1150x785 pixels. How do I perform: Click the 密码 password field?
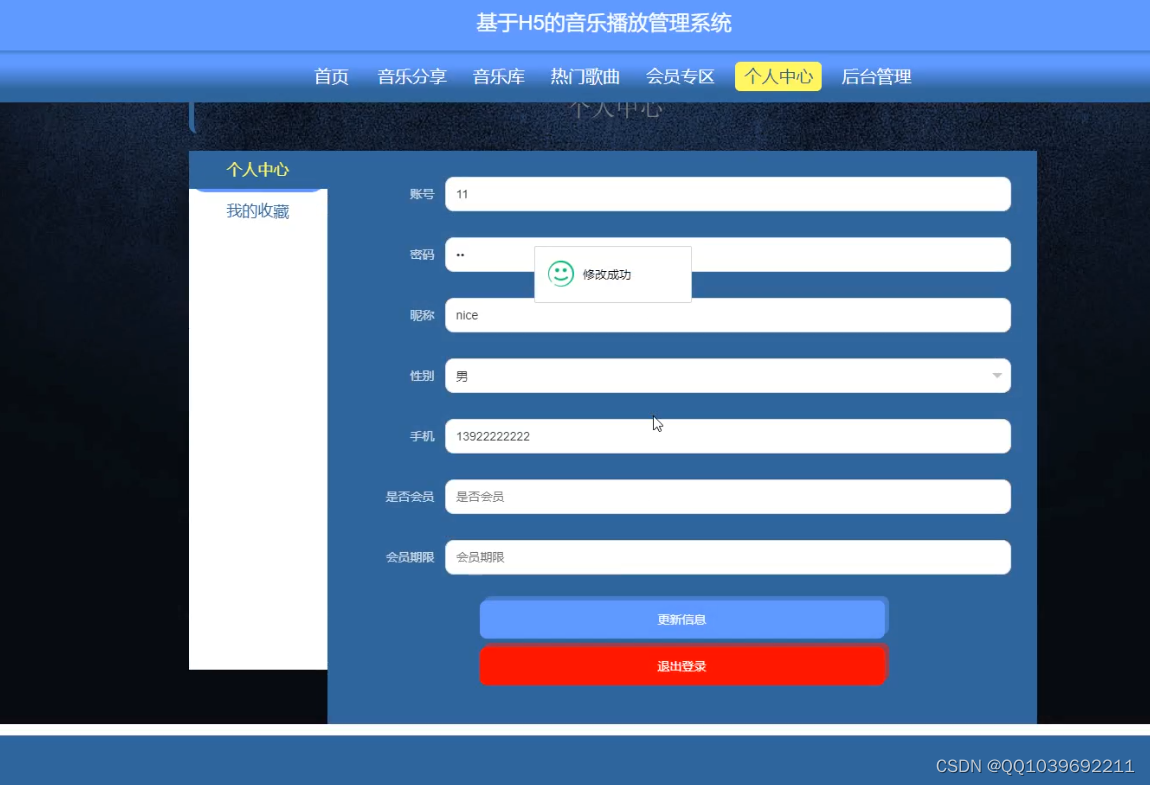pyautogui.click(x=728, y=255)
